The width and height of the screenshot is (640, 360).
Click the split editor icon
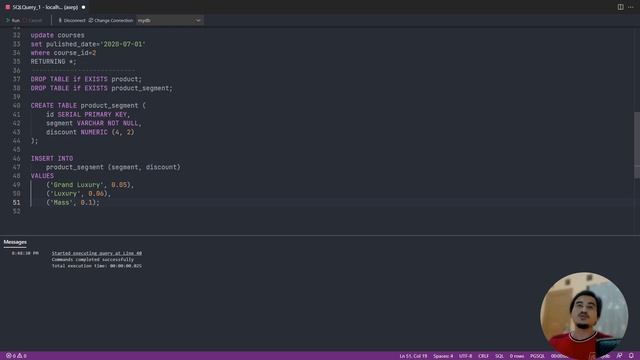(620, 7)
